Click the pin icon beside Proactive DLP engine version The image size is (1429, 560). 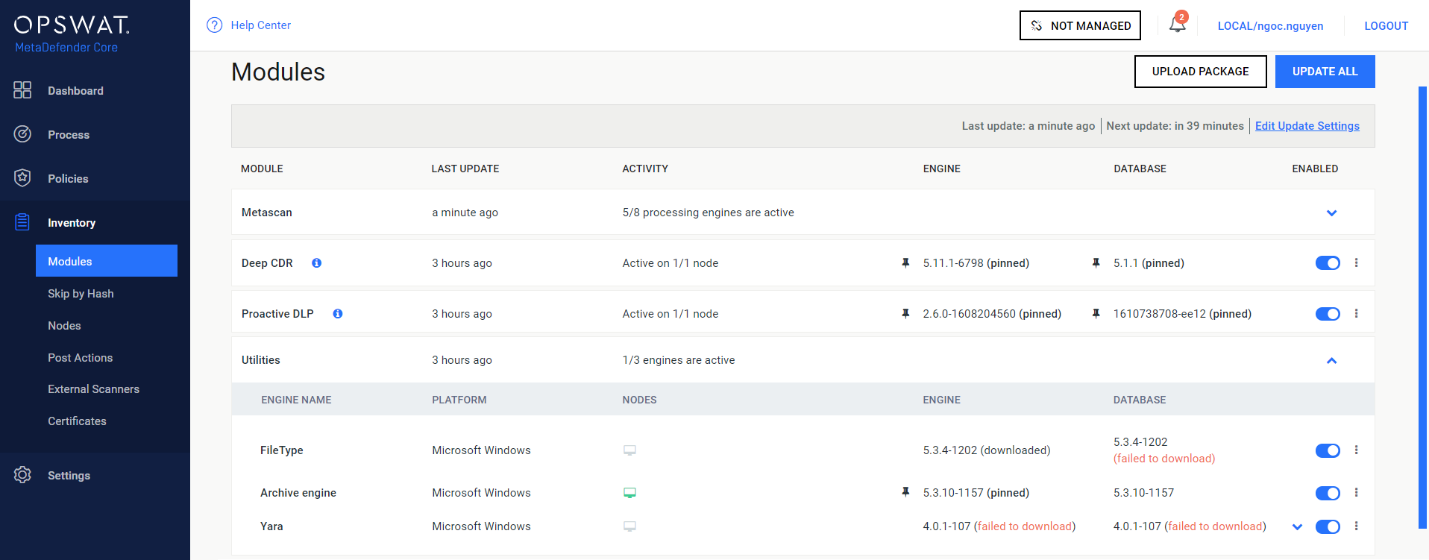(x=906, y=313)
